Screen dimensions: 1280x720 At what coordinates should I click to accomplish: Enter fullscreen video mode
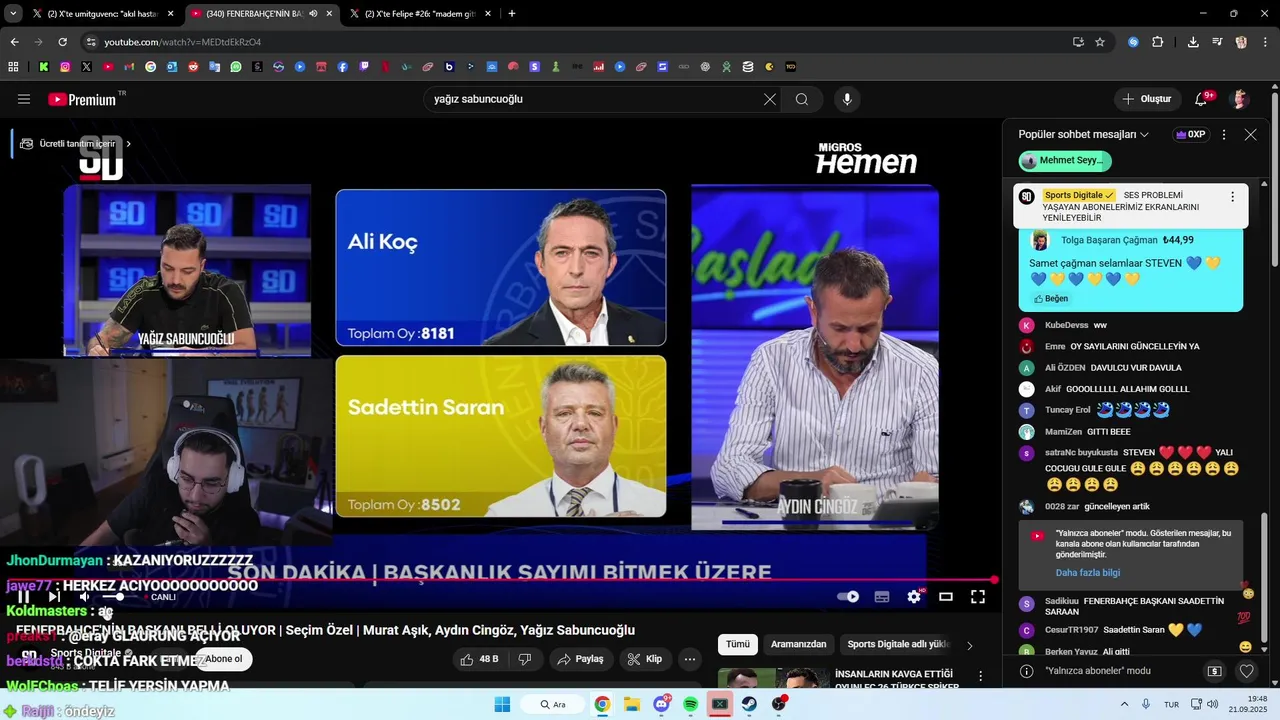[978, 597]
